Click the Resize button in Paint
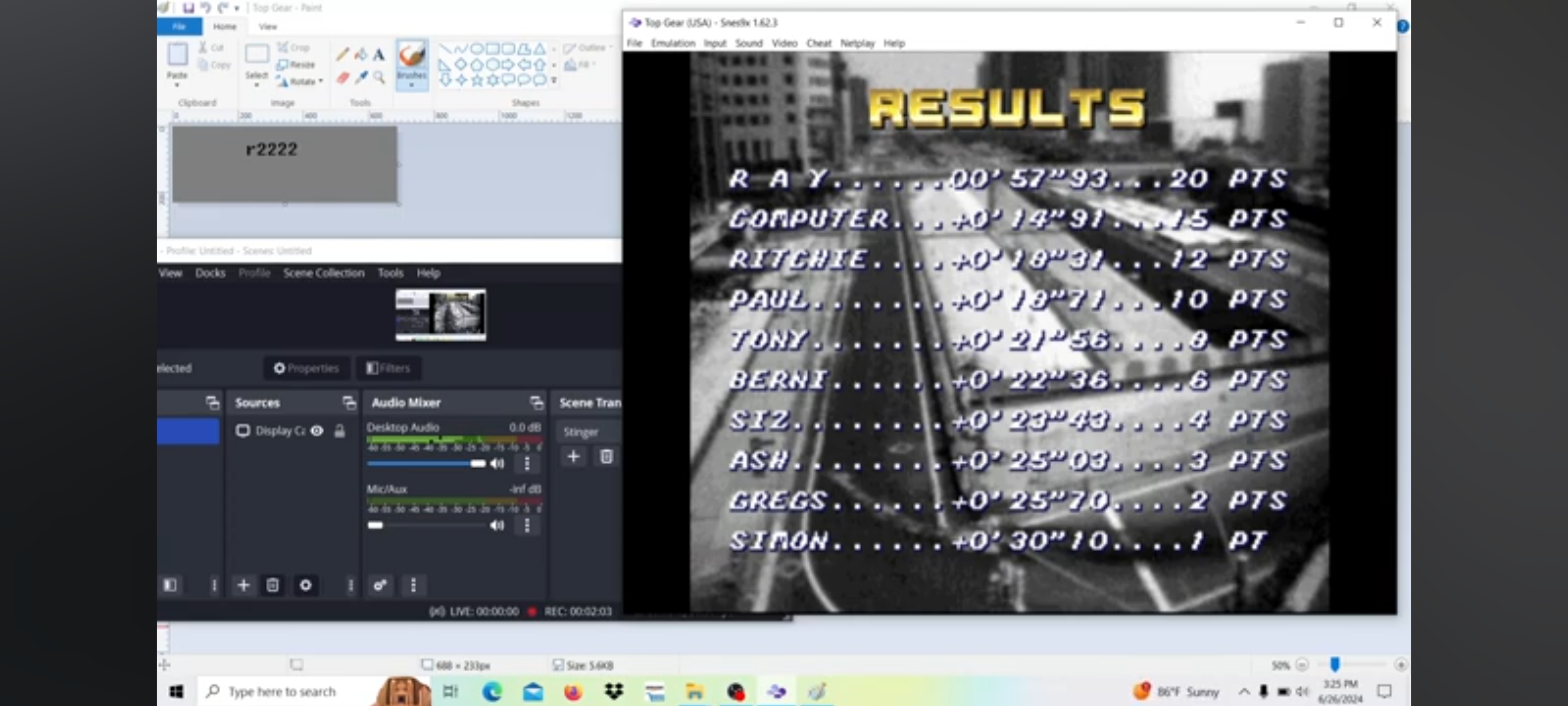Viewport: 1568px width, 706px height. (296, 65)
